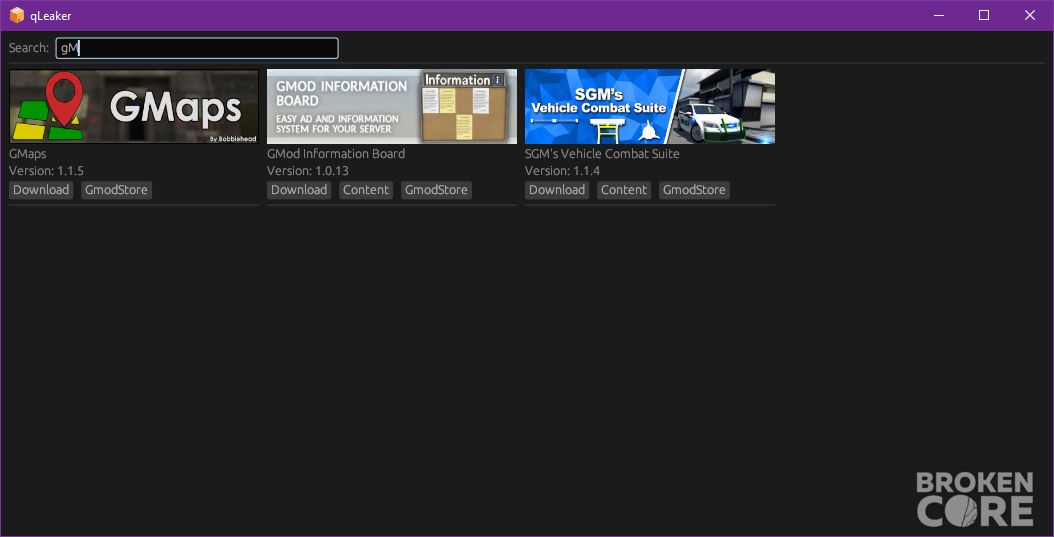The height and width of the screenshot is (537, 1054).
Task: Select the 'GMod Information Board' title text
Action: (x=336, y=154)
